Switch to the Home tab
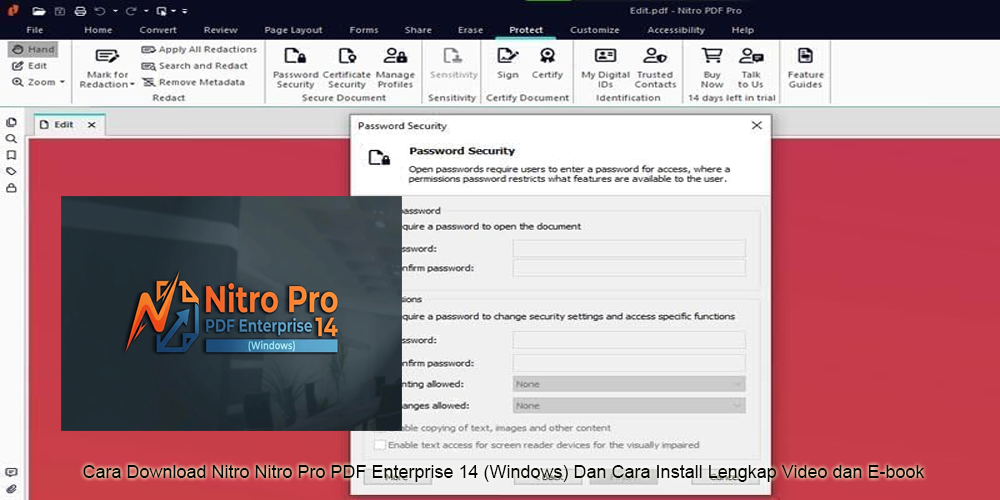This screenshot has width=1000, height=500. coord(98,30)
